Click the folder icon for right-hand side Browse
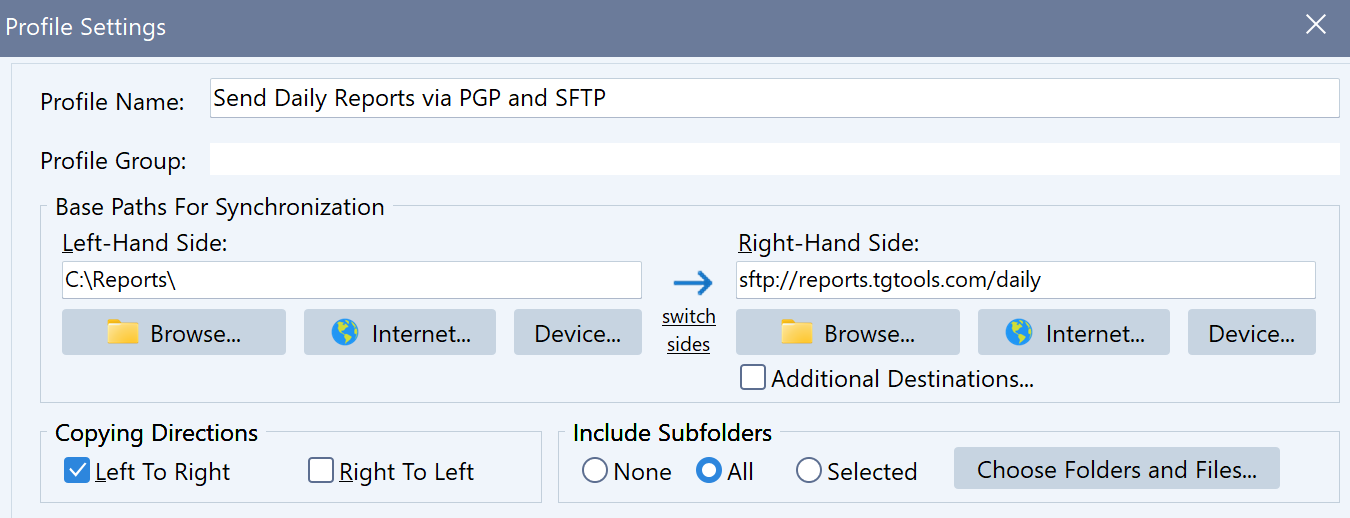Viewport: 1350px width, 518px height. 797,333
